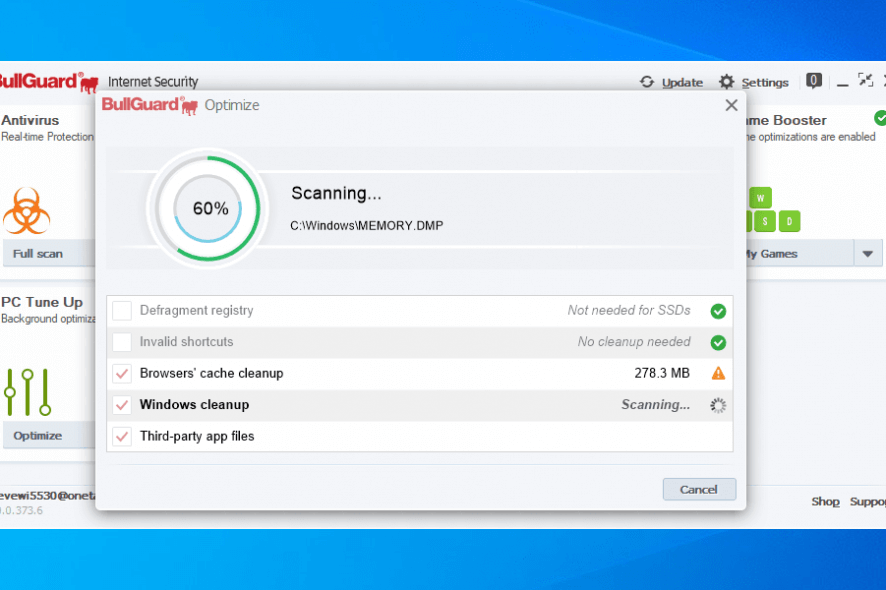
Task: Click the '278.3 MB' size value
Action: coord(662,373)
